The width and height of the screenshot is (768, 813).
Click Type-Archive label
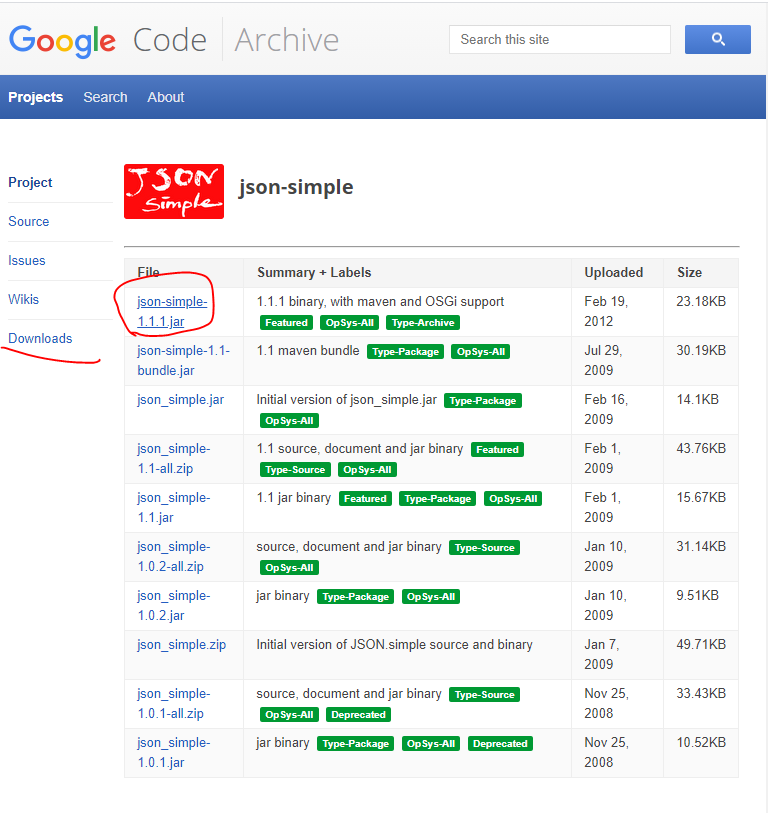click(423, 323)
